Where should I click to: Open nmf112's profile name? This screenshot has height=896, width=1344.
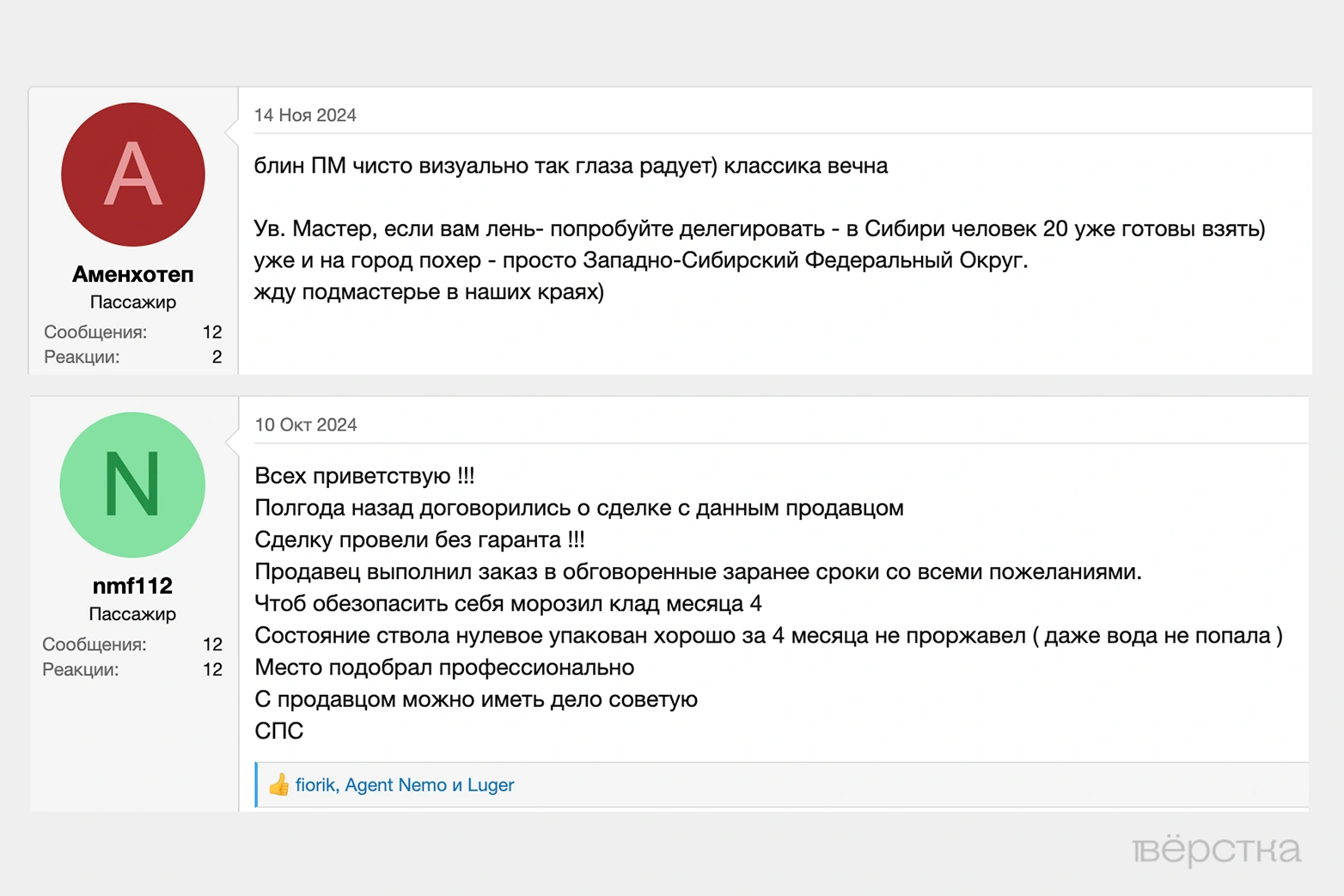[x=132, y=585]
